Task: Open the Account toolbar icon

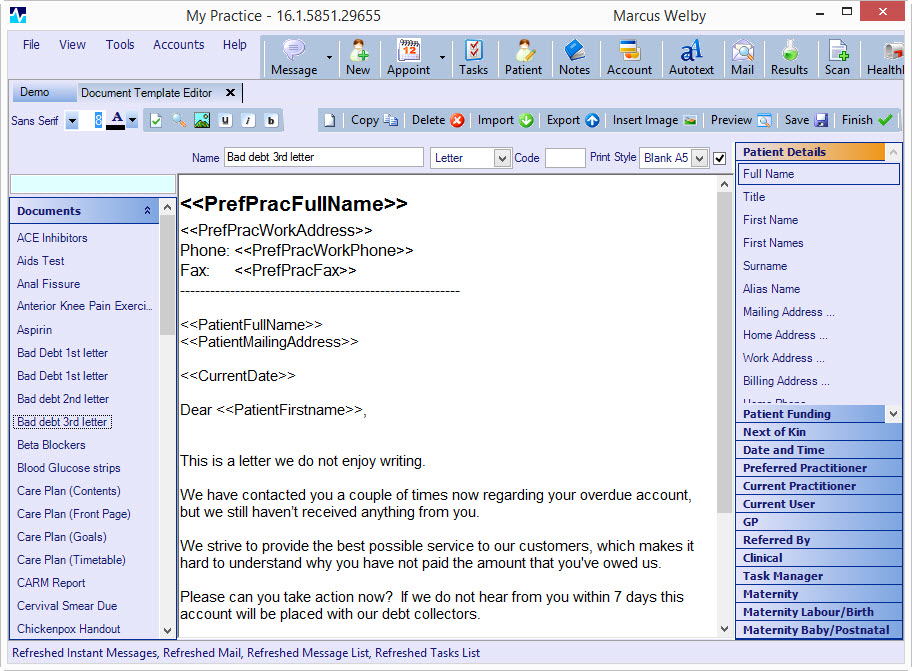Action: (629, 57)
